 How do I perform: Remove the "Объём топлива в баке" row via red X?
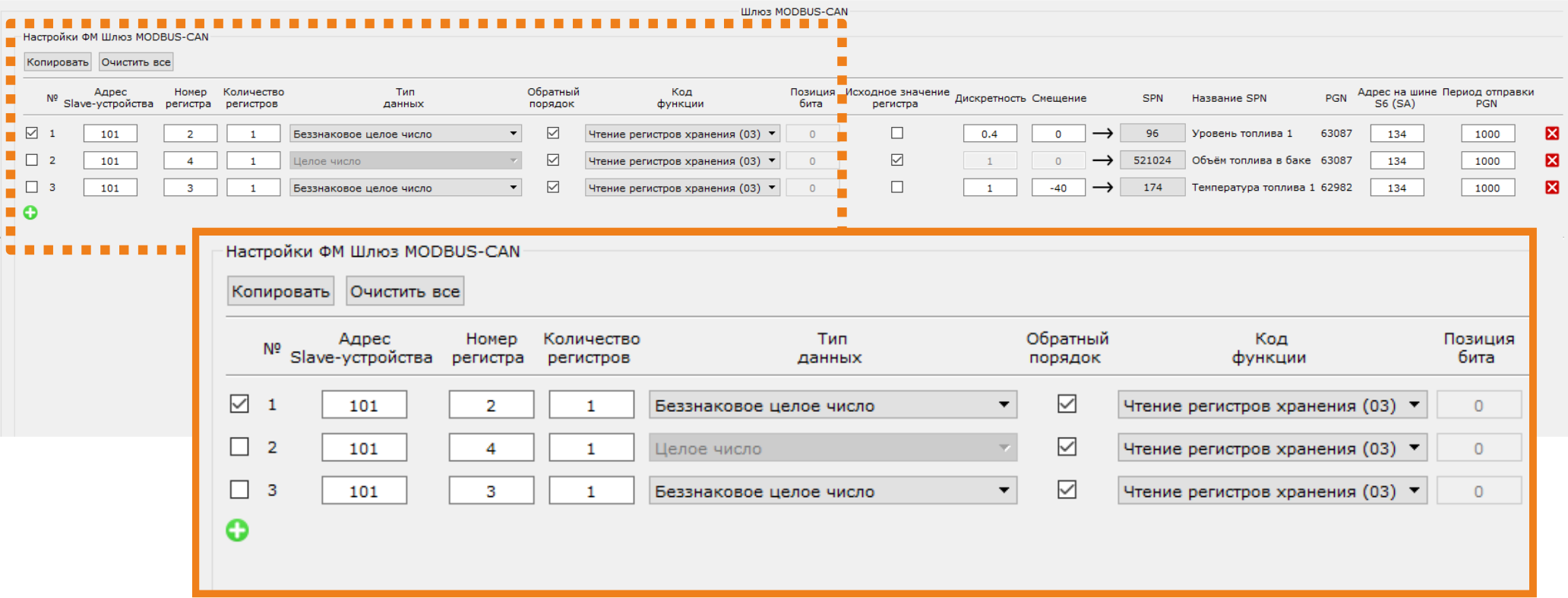point(1551,160)
